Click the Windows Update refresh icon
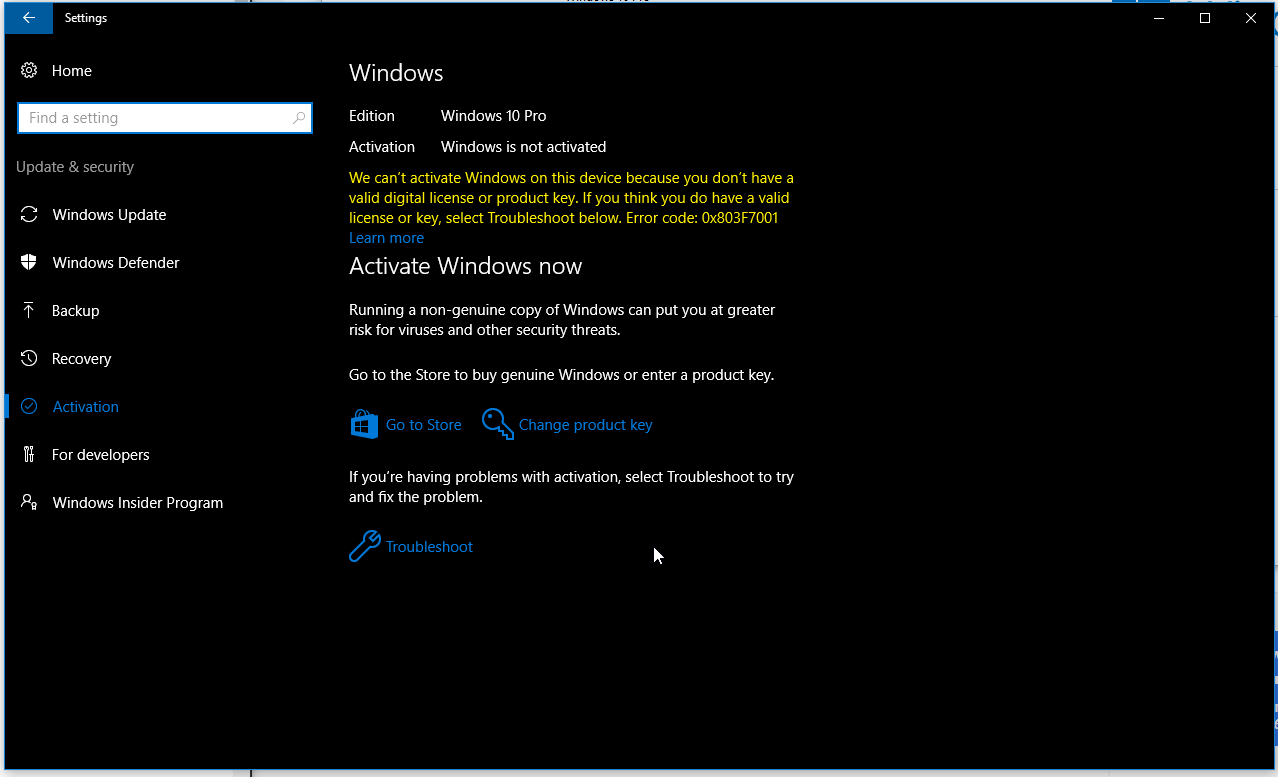 [30, 215]
